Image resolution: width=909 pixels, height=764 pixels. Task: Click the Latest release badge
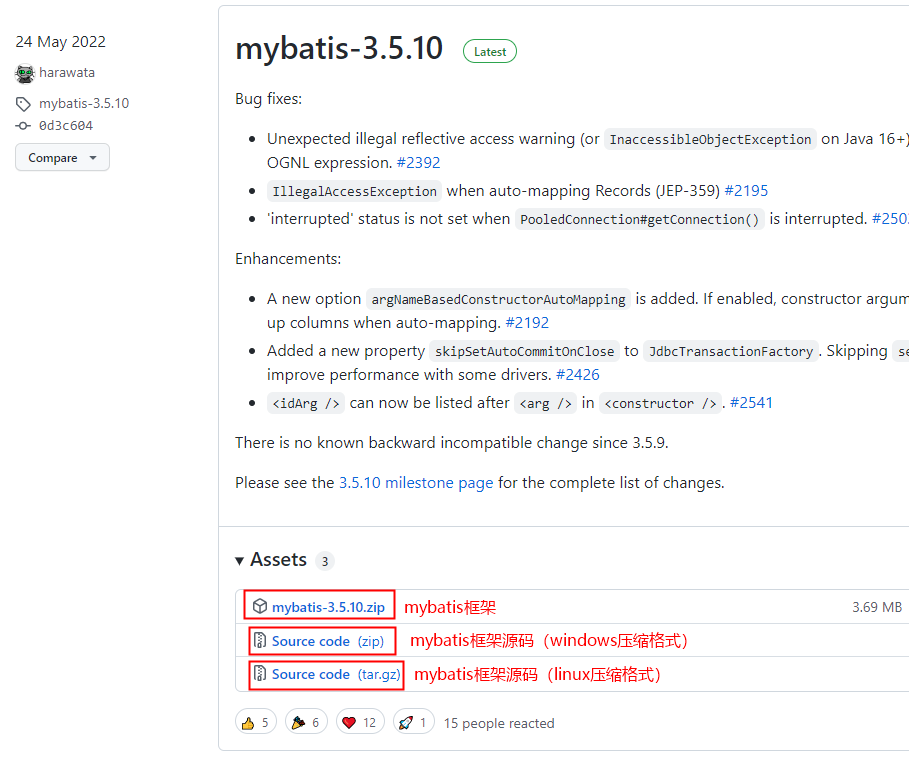[x=489, y=52]
